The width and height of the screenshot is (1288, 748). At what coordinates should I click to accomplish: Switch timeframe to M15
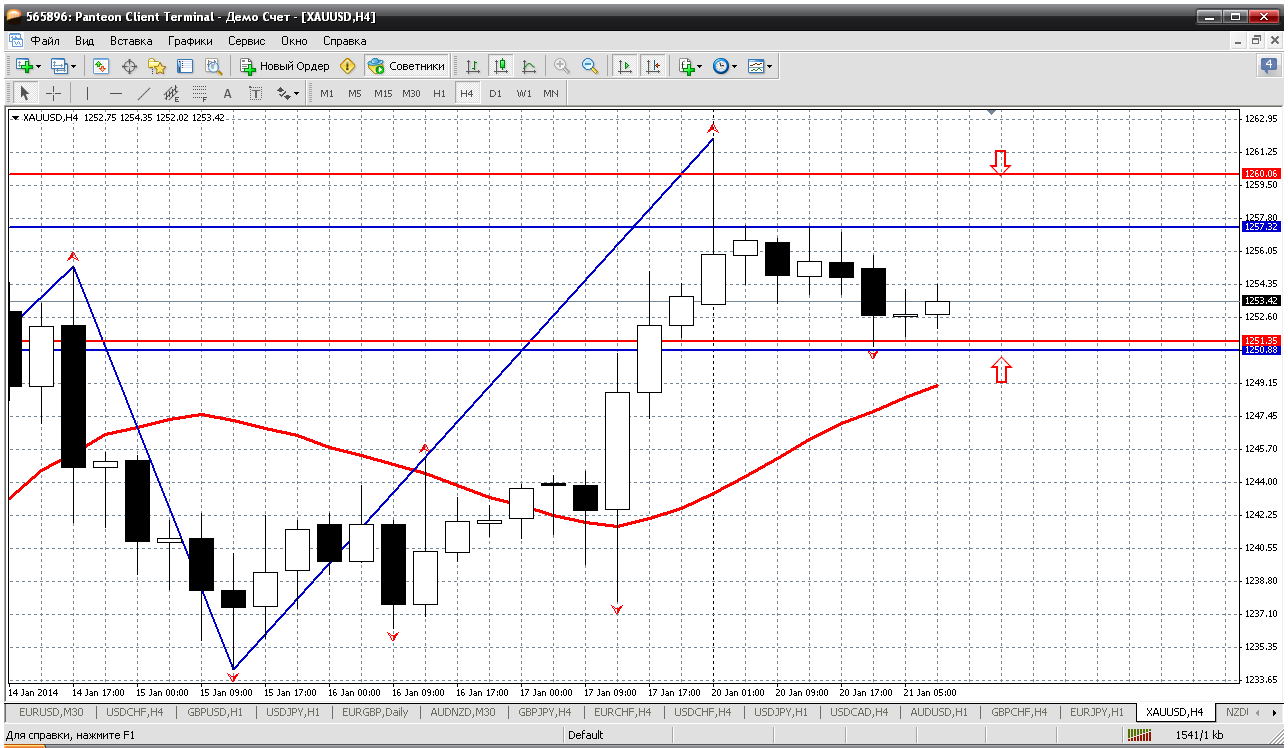383,93
